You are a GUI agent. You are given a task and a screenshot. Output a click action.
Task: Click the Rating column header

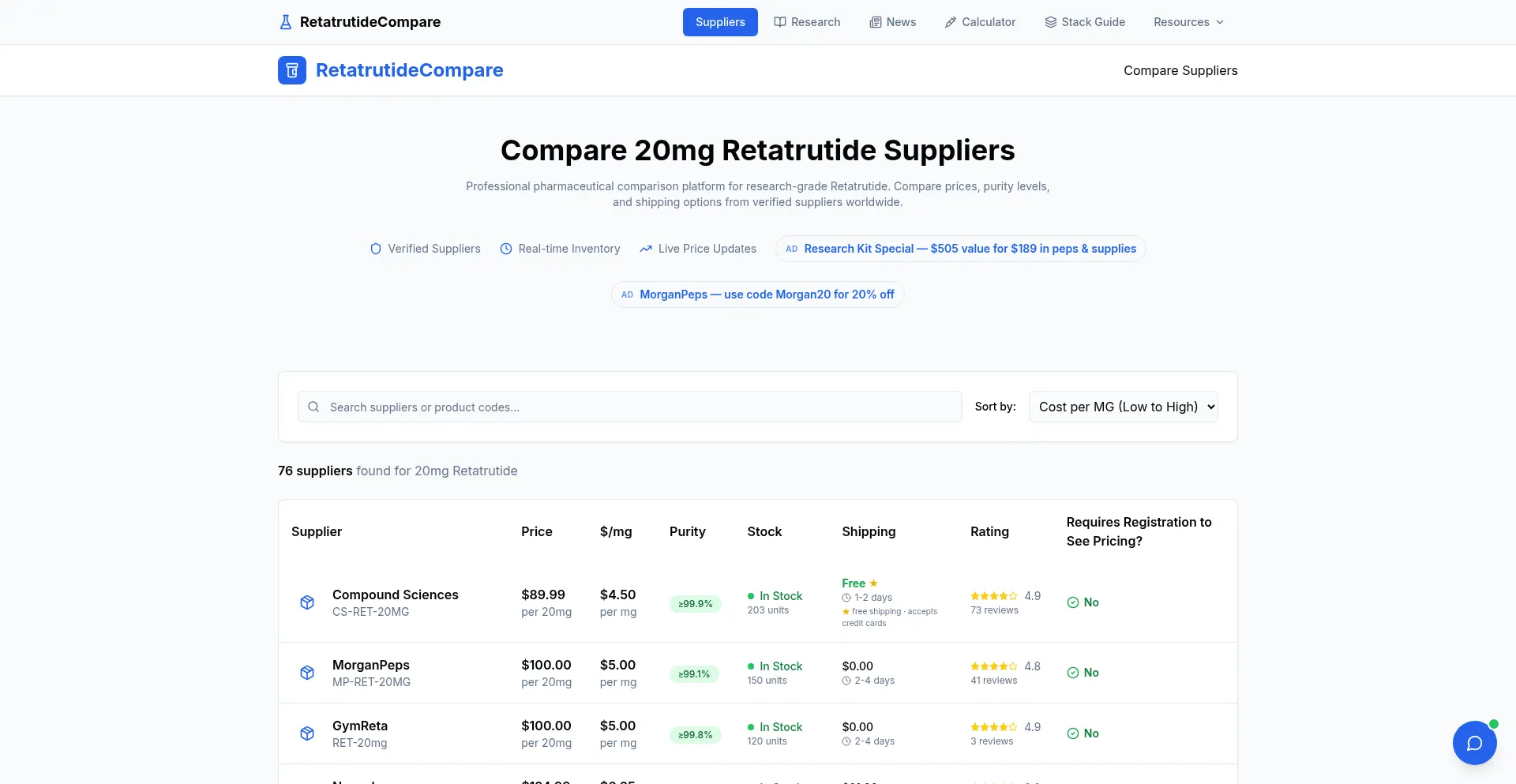click(x=989, y=531)
